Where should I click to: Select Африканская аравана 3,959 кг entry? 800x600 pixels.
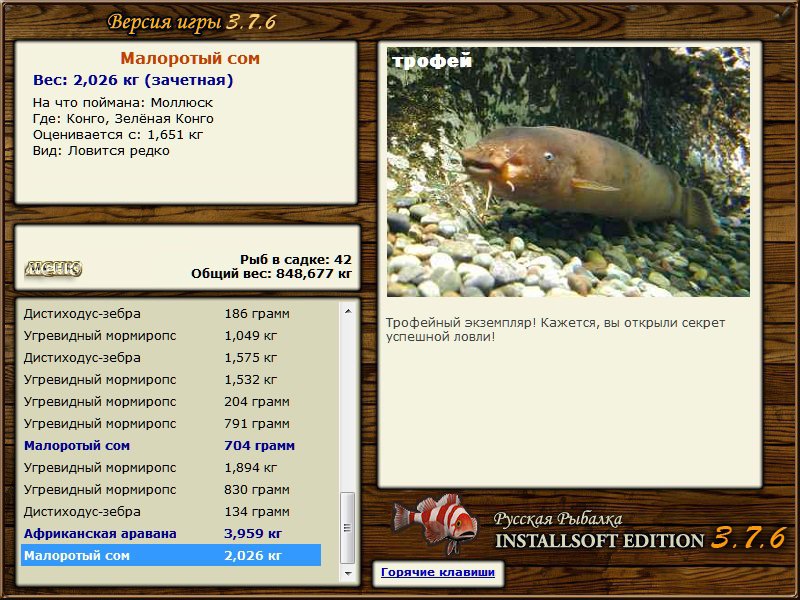(x=171, y=533)
